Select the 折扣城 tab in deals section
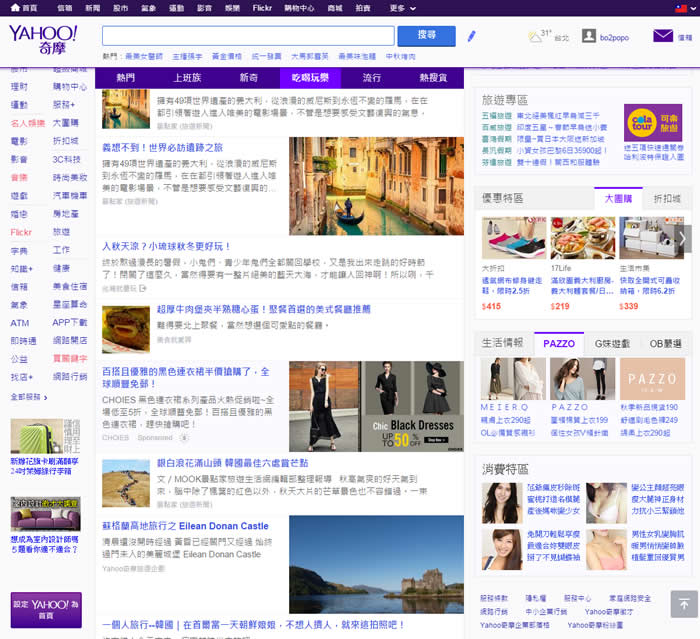The height and width of the screenshot is (639, 700). (666, 198)
